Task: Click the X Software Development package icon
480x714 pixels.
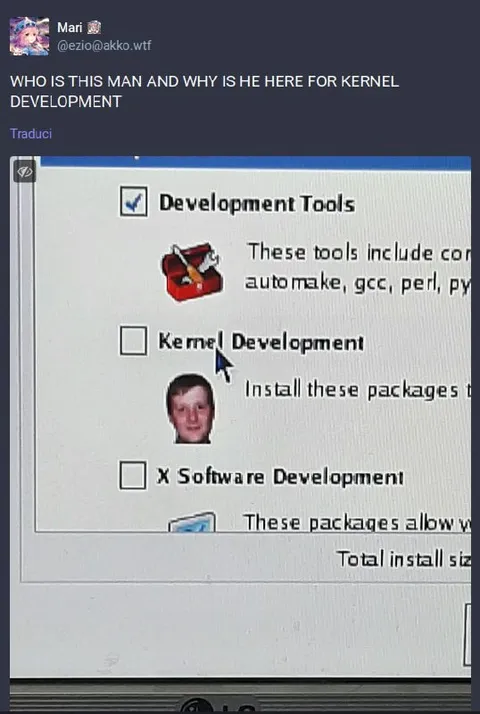Action: click(x=192, y=522)
